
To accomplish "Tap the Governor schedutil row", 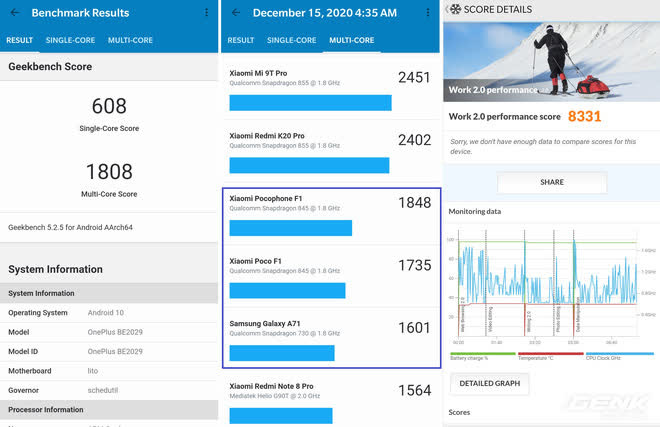I will 109,390.
